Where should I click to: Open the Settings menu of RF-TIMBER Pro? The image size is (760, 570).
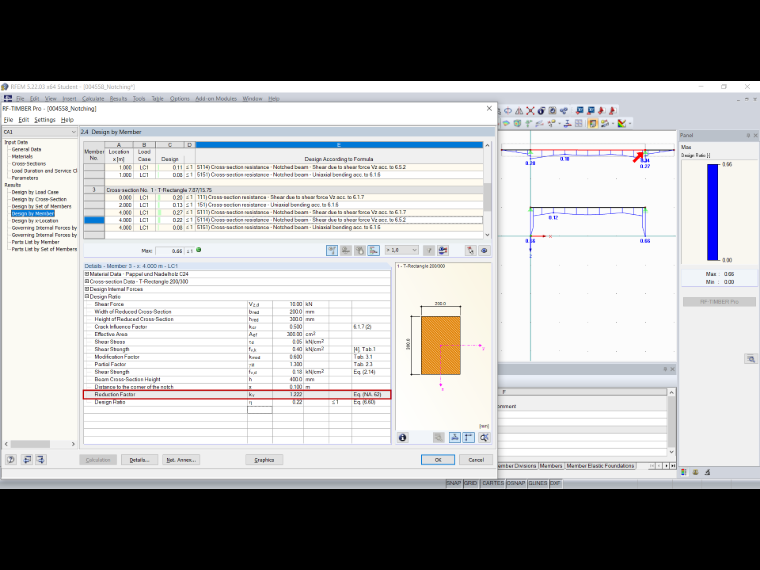tap(45, 120)
